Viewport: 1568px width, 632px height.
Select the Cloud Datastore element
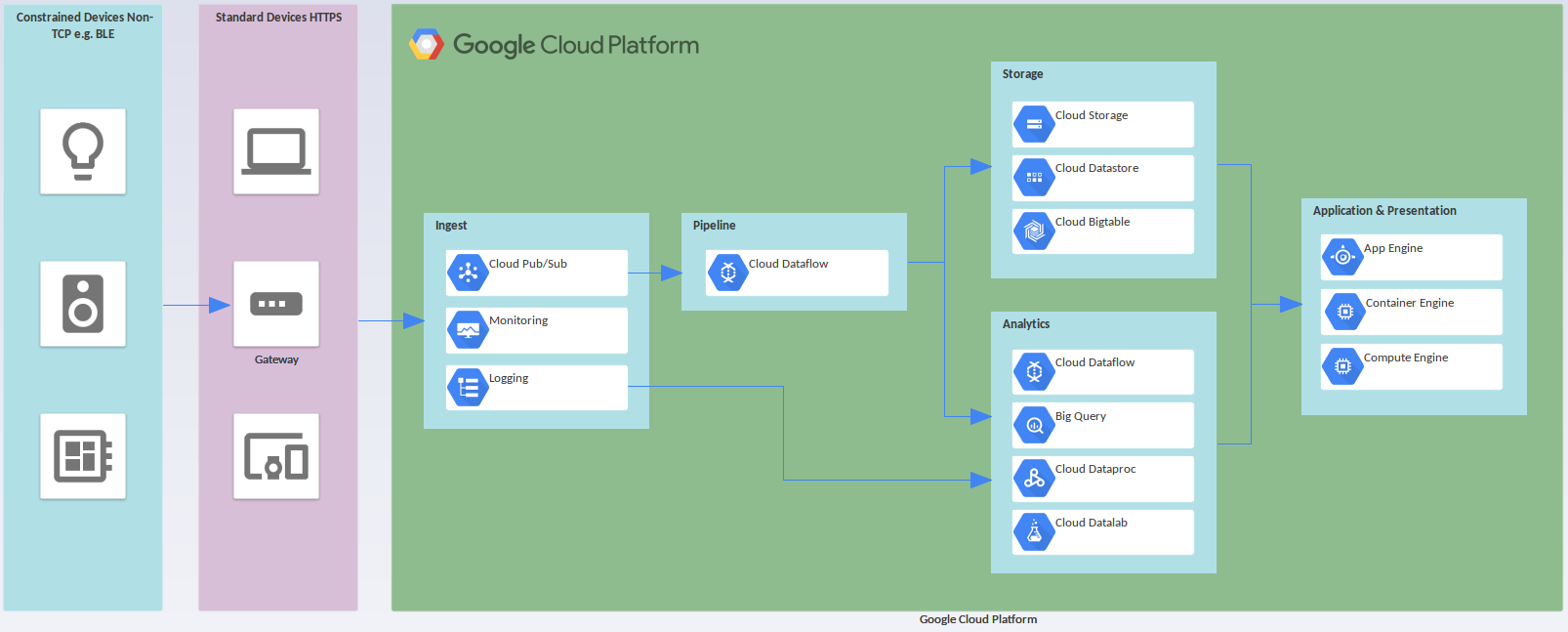(x=1103, y=178)
